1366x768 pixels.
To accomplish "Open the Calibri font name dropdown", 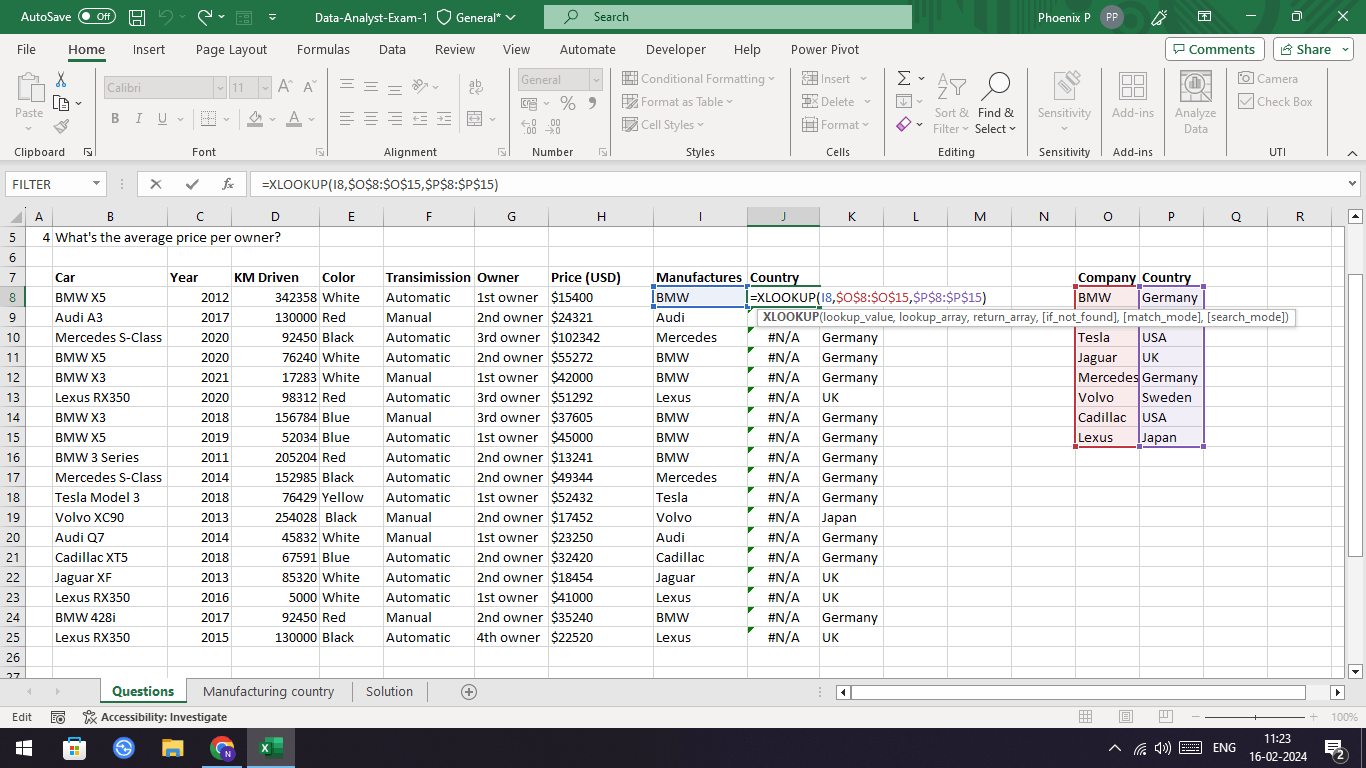I will coord(219,88).
